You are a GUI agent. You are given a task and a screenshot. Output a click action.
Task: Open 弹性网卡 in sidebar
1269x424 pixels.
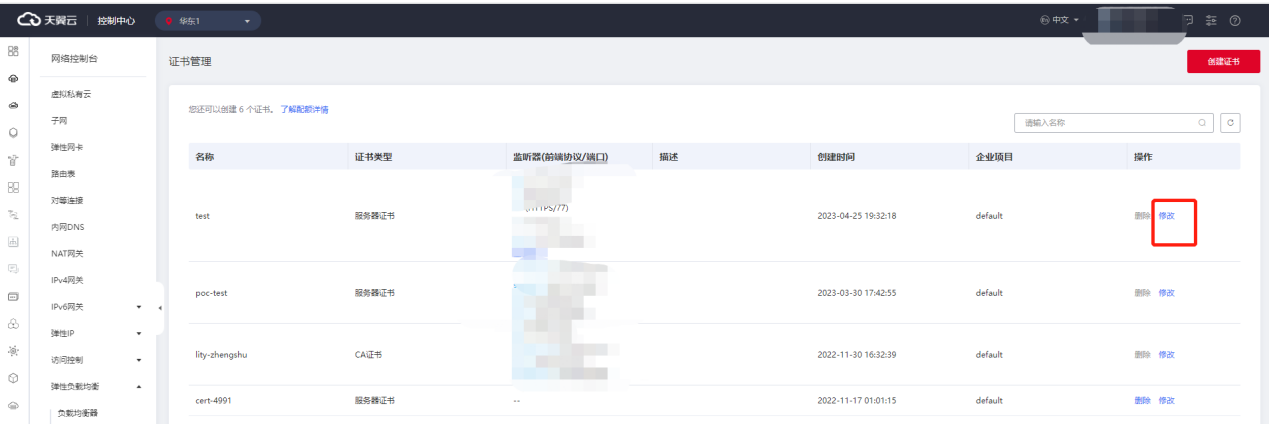(67, 147)
